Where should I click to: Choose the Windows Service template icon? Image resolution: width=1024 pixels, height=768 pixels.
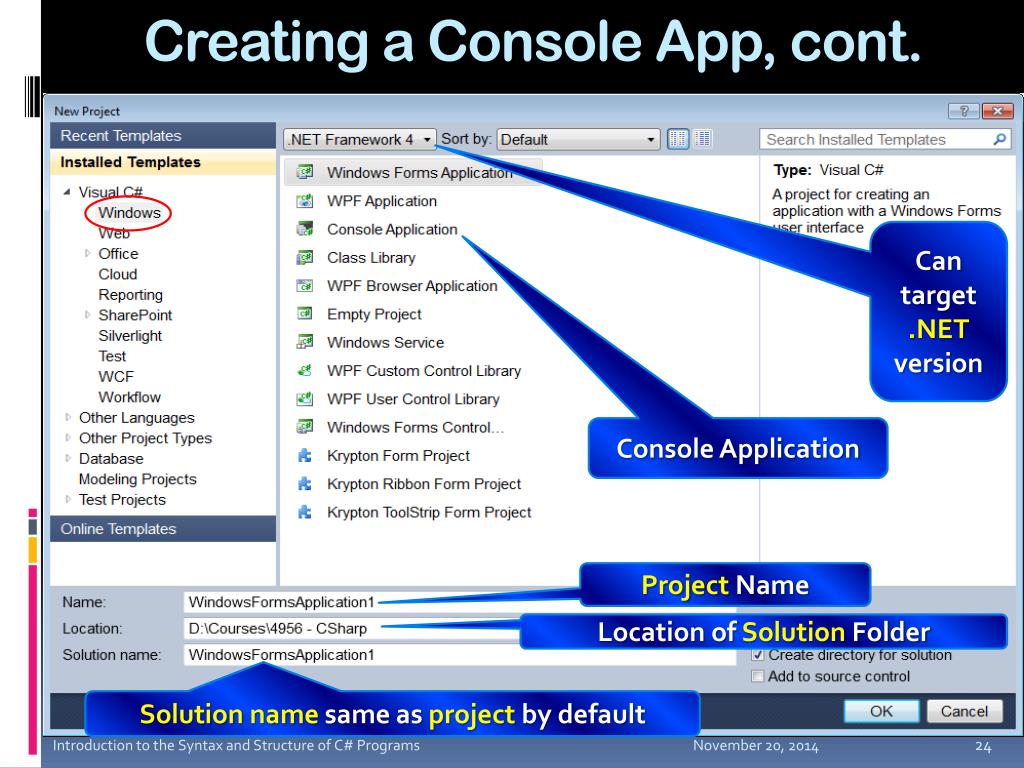304,342
